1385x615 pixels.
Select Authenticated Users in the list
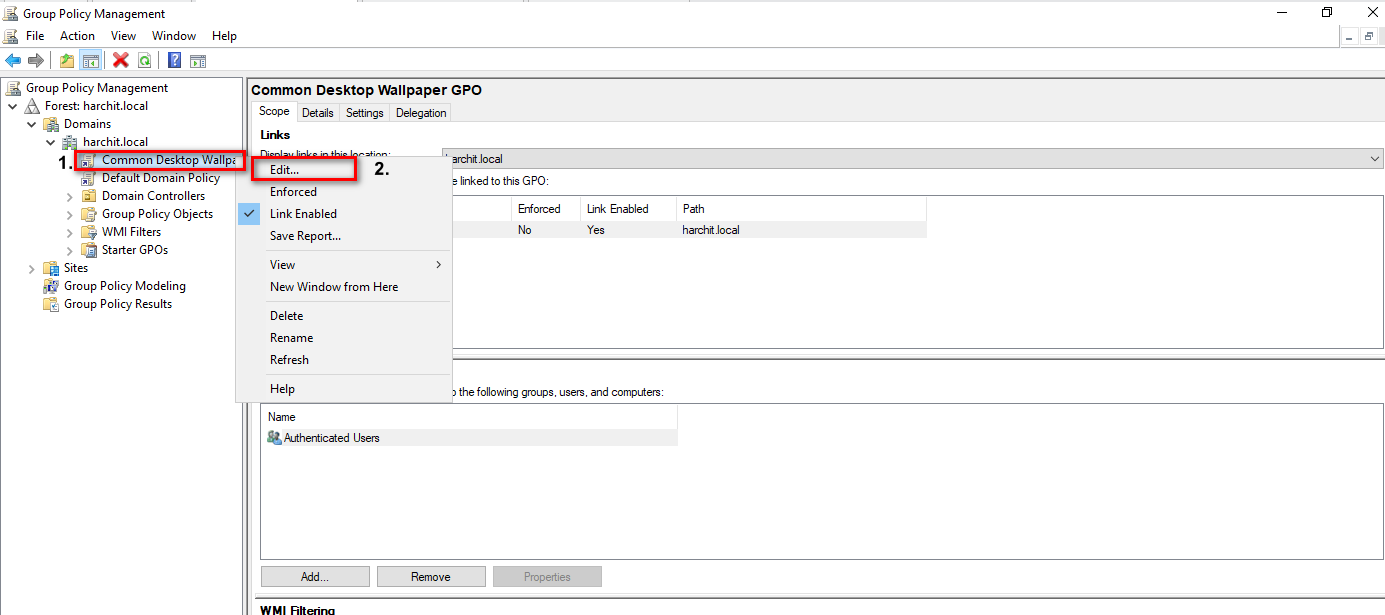[x=331, y=438]
